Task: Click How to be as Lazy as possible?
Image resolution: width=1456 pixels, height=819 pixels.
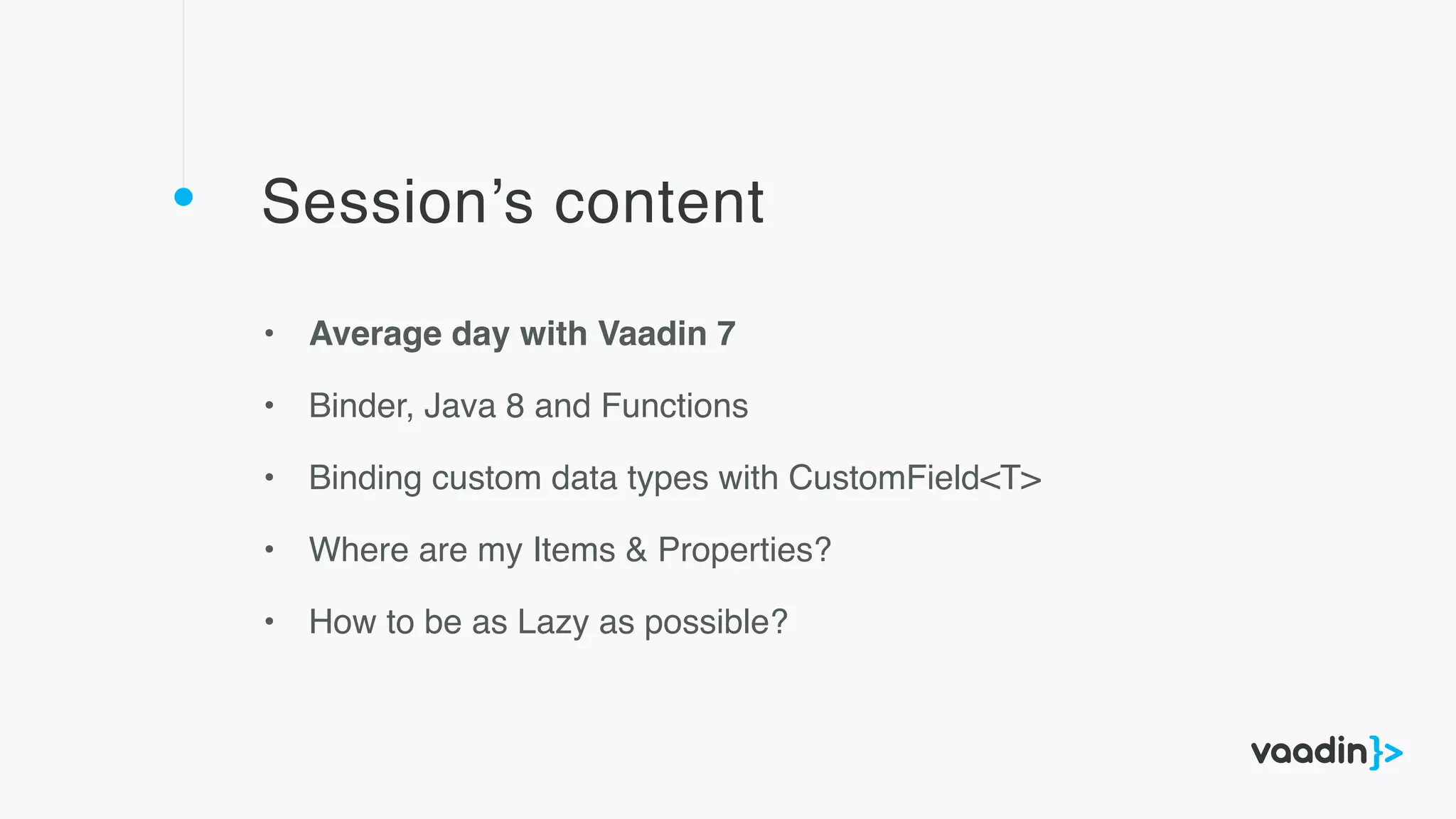Action: click(547, 621)
